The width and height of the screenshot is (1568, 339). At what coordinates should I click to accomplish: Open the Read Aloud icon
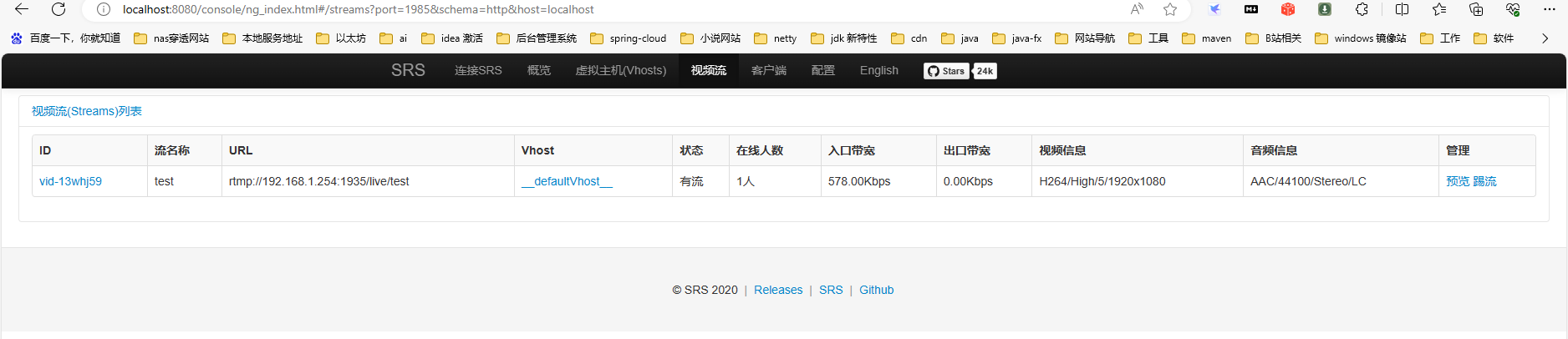tap(1137, 9)
